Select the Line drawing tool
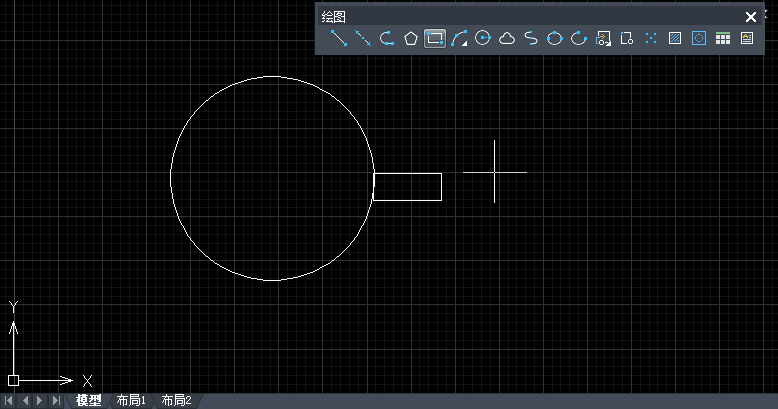The width and height of the screenshot is (778, 409). point(339,39)
